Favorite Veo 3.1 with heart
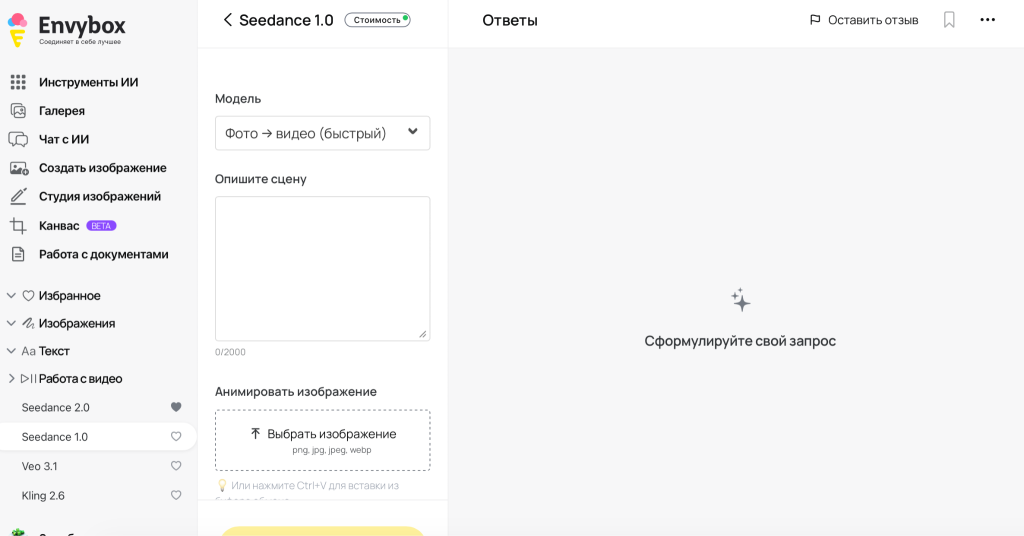This screenshot has height=536, width=1024. 176,465
